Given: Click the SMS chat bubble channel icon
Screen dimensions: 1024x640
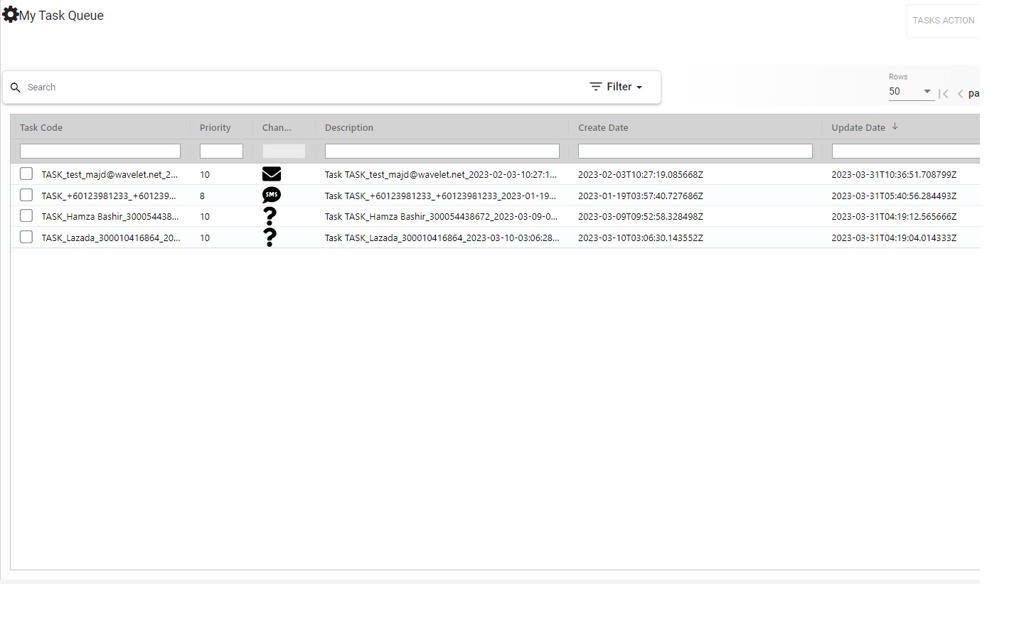Looking at the screenshot, I should coord(271,195).
